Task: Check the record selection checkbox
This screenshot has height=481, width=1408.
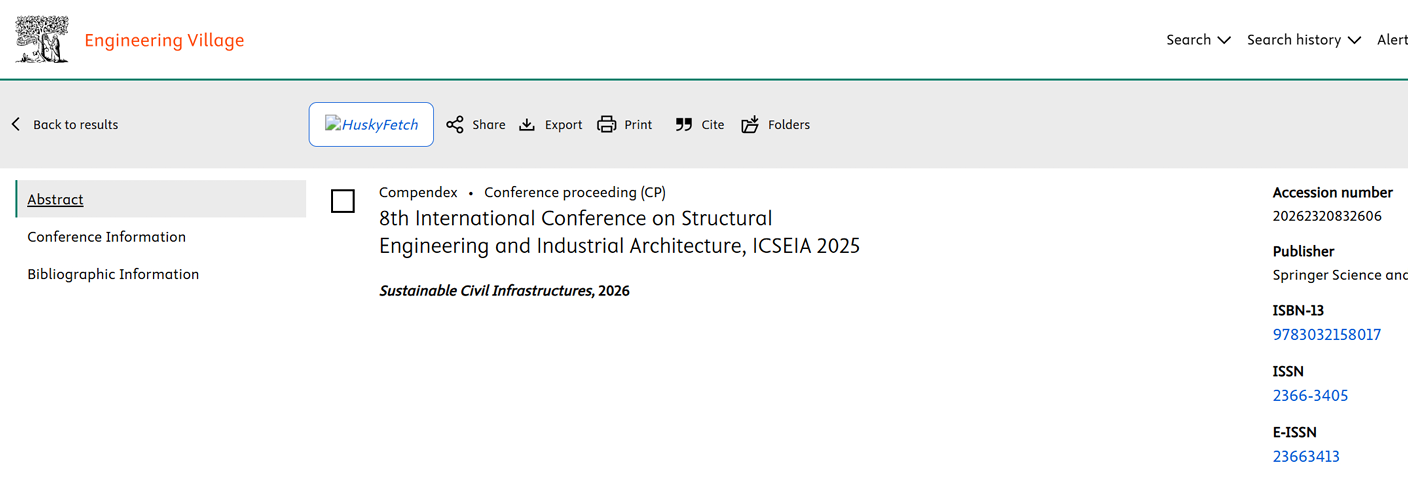Action: [x=343, y=201]
